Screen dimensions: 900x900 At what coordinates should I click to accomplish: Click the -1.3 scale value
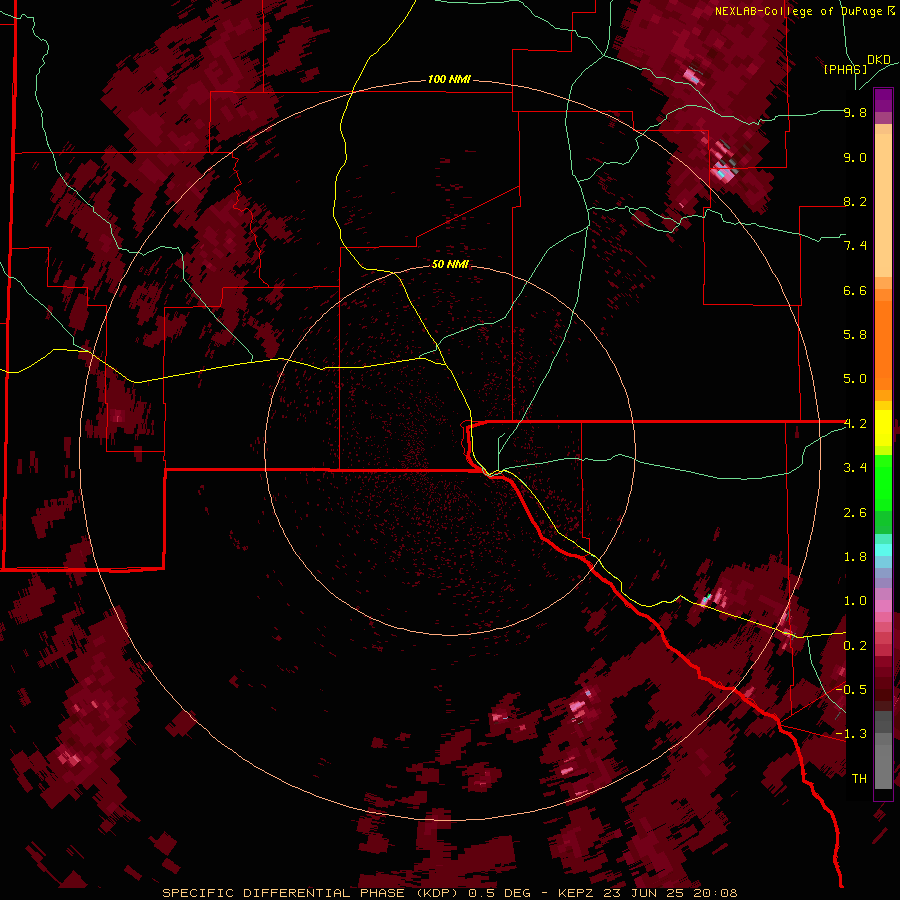pos(851,734)
